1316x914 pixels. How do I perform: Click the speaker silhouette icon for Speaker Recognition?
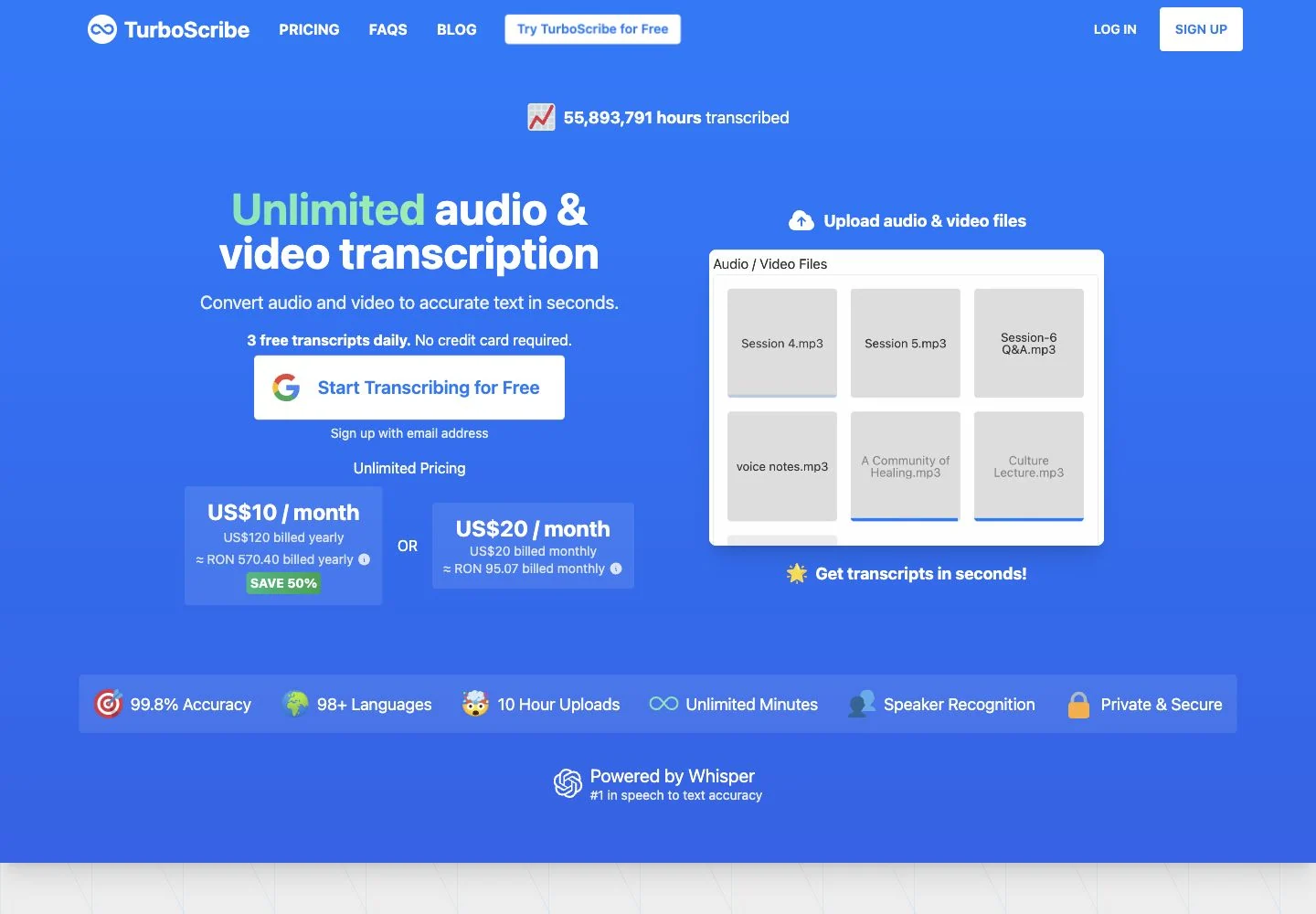[x=862, y=704]
